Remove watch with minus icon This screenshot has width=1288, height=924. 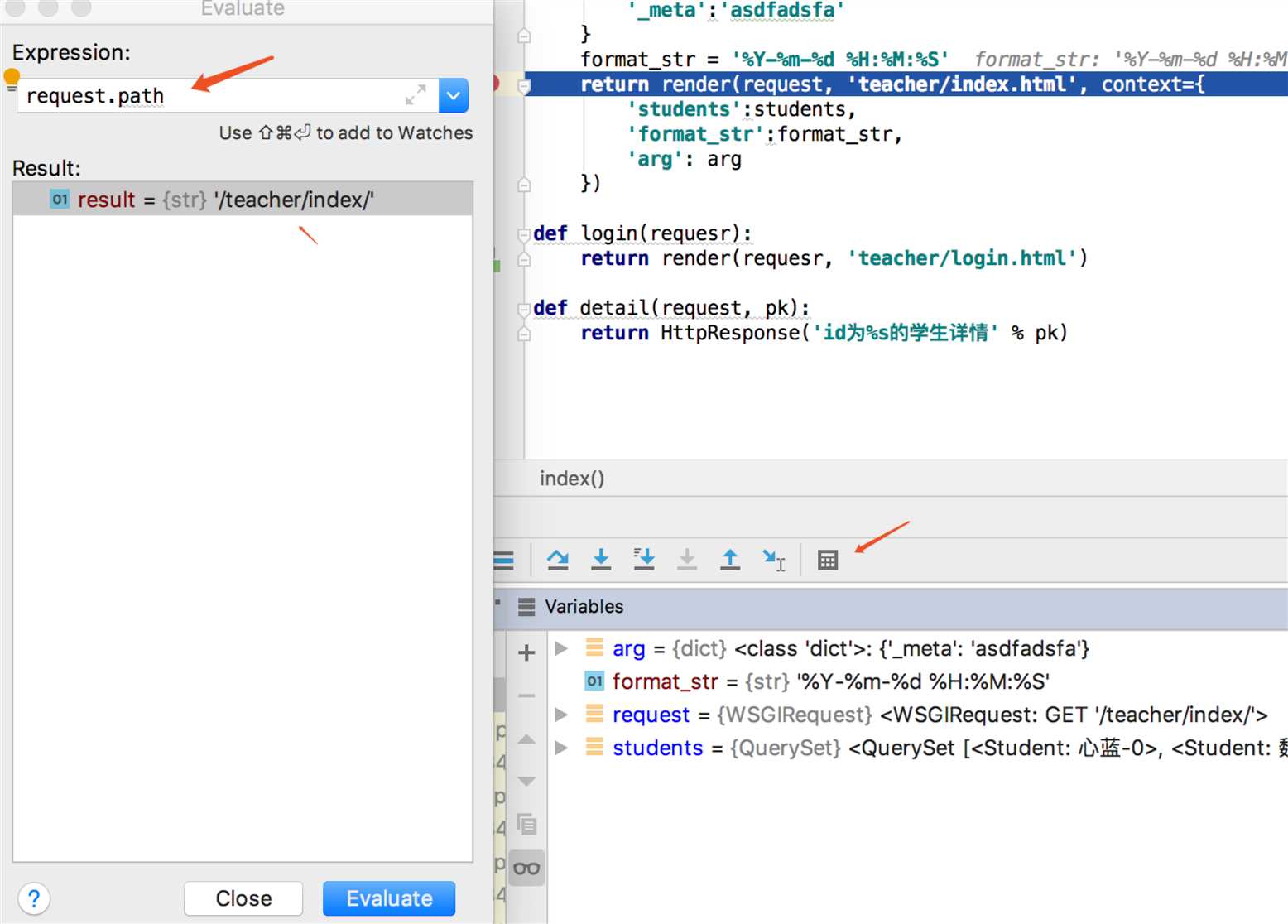coord(526,695)
